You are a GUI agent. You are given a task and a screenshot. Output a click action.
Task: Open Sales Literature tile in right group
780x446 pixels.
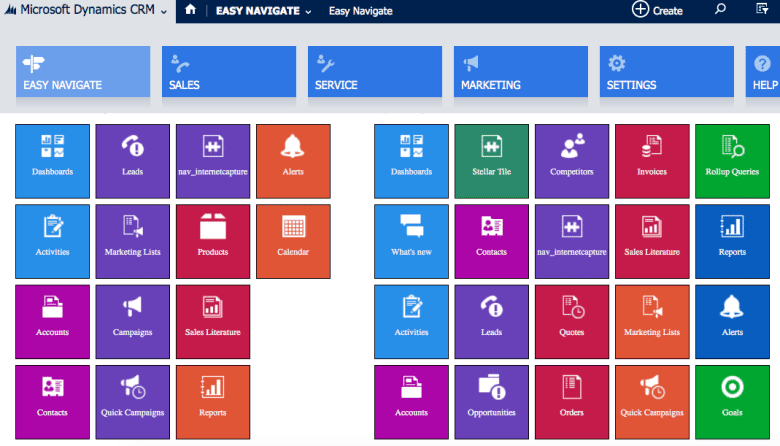click(652, 241)
